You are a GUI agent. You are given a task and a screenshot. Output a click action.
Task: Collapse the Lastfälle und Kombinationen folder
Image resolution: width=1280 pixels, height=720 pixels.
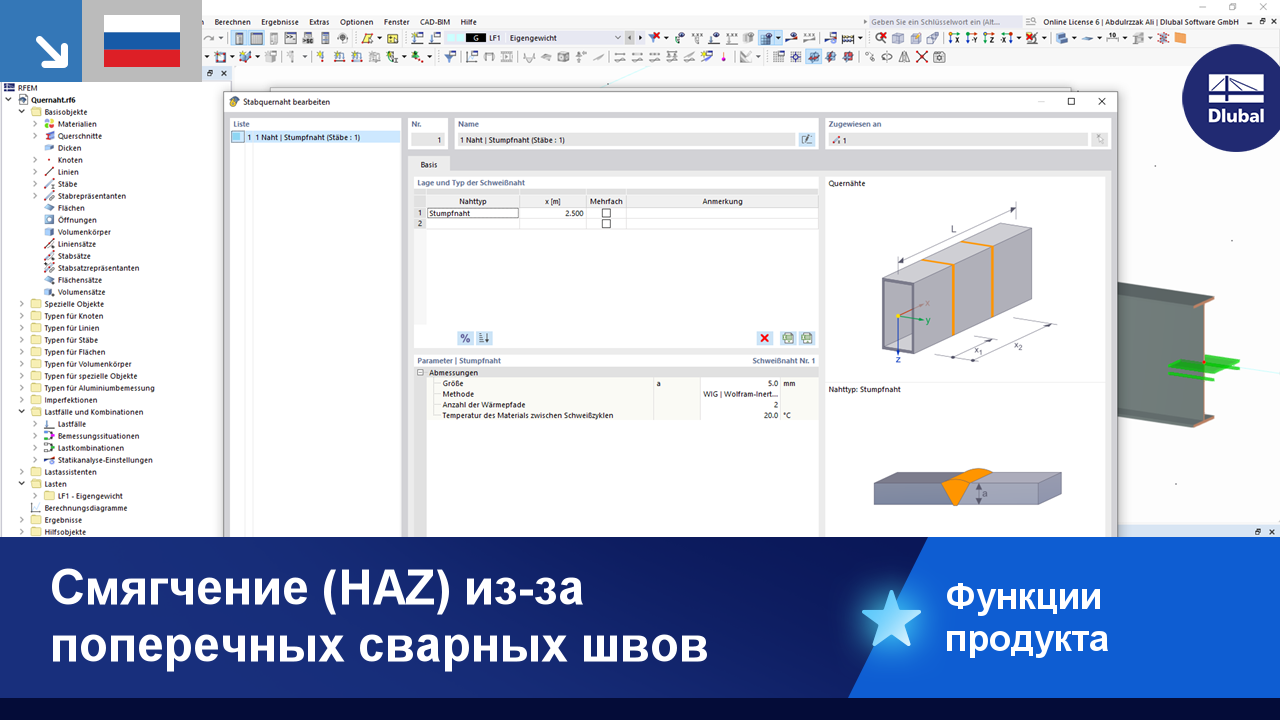click(x=22, y=412)
